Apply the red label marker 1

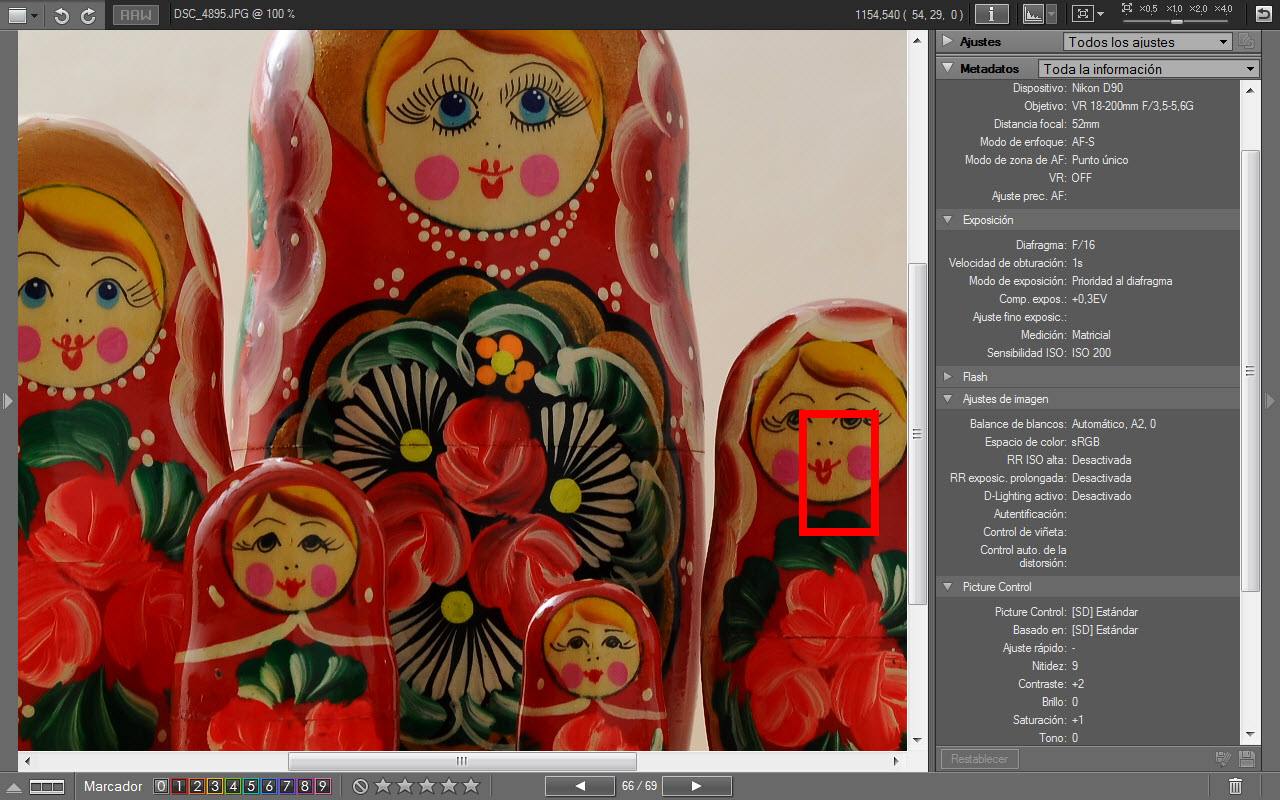click(178, 786)
